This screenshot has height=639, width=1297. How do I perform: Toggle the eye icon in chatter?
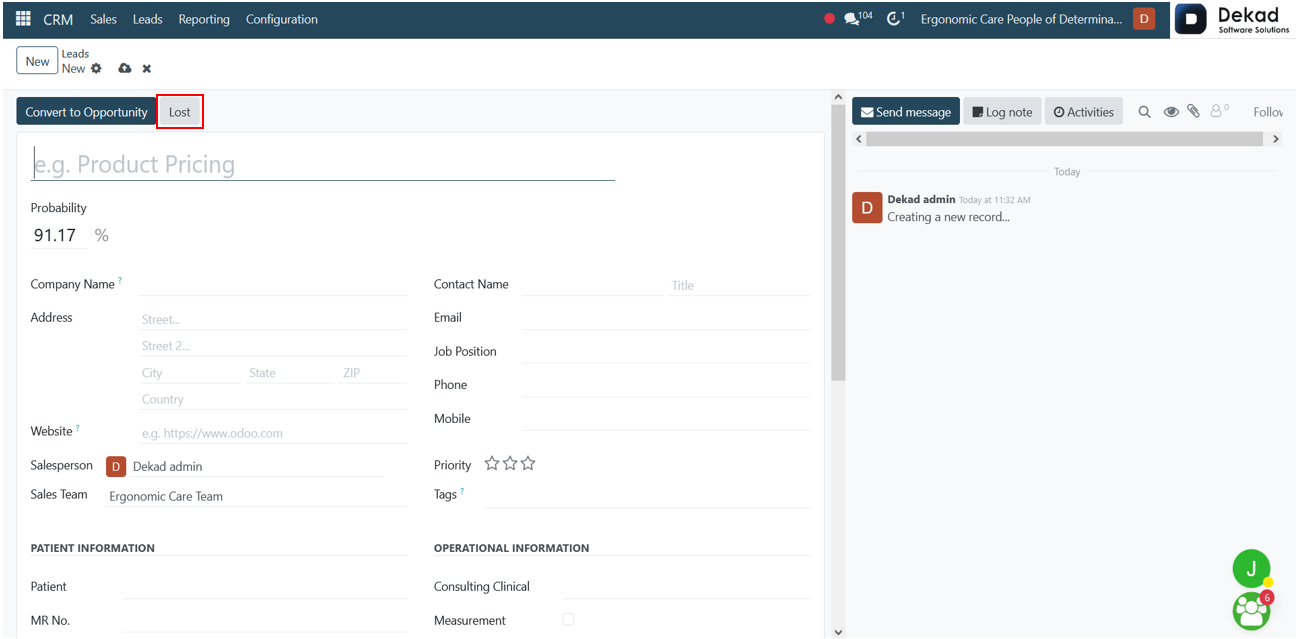point(1171,112)
